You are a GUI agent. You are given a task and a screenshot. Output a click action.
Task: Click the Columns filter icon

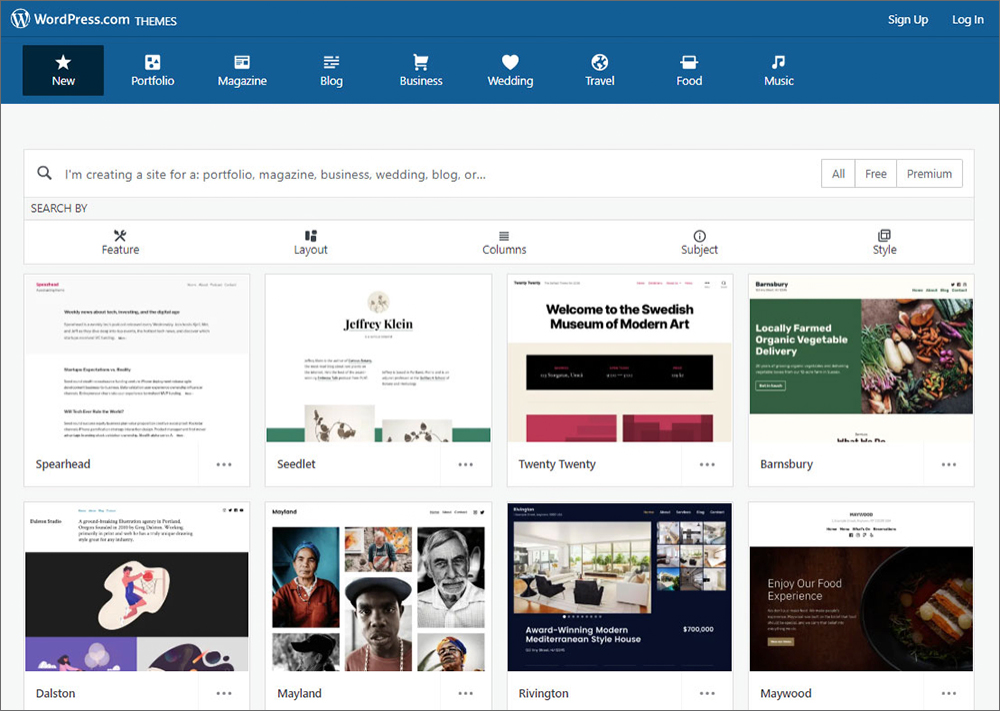504,235
